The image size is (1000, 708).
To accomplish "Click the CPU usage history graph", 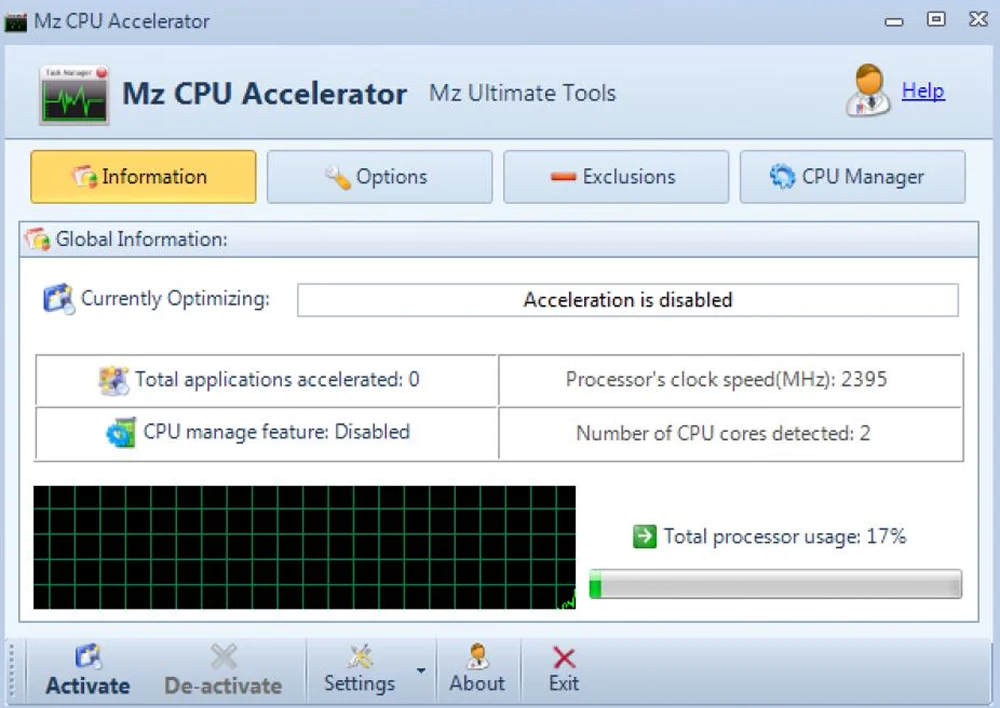I will click(304, 547).
